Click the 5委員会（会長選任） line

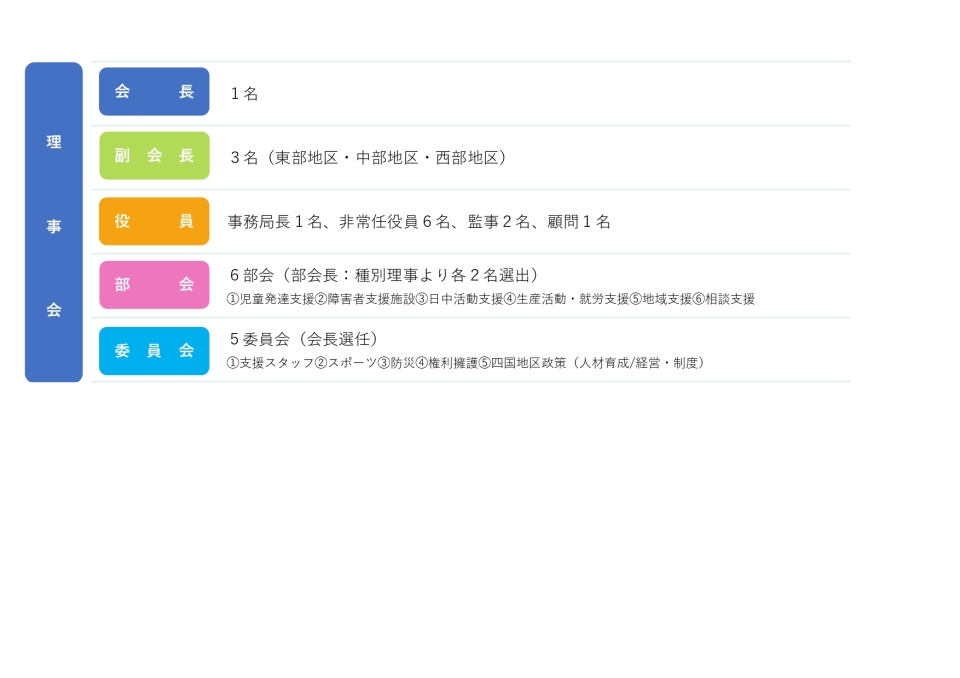point(304,339)
